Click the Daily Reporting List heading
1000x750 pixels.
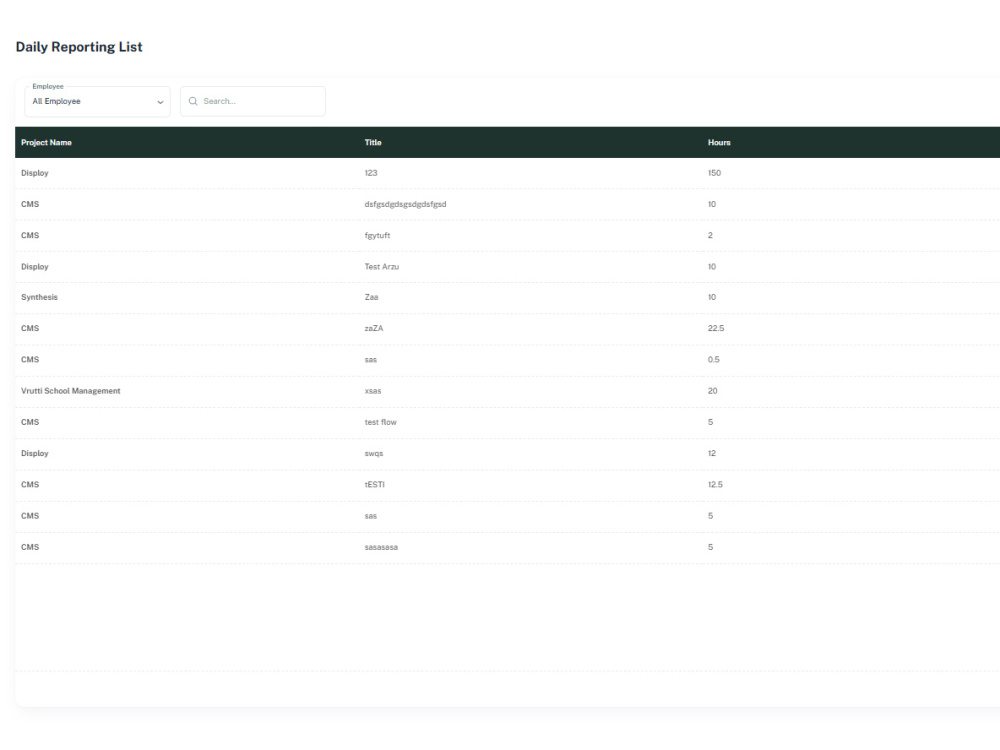(79, 47)
